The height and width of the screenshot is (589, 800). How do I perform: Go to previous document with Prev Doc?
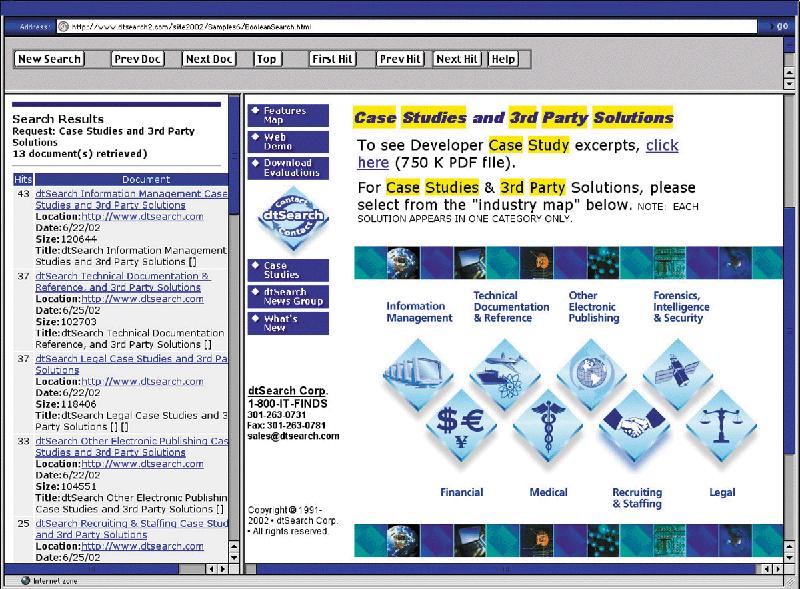(137, 59)
